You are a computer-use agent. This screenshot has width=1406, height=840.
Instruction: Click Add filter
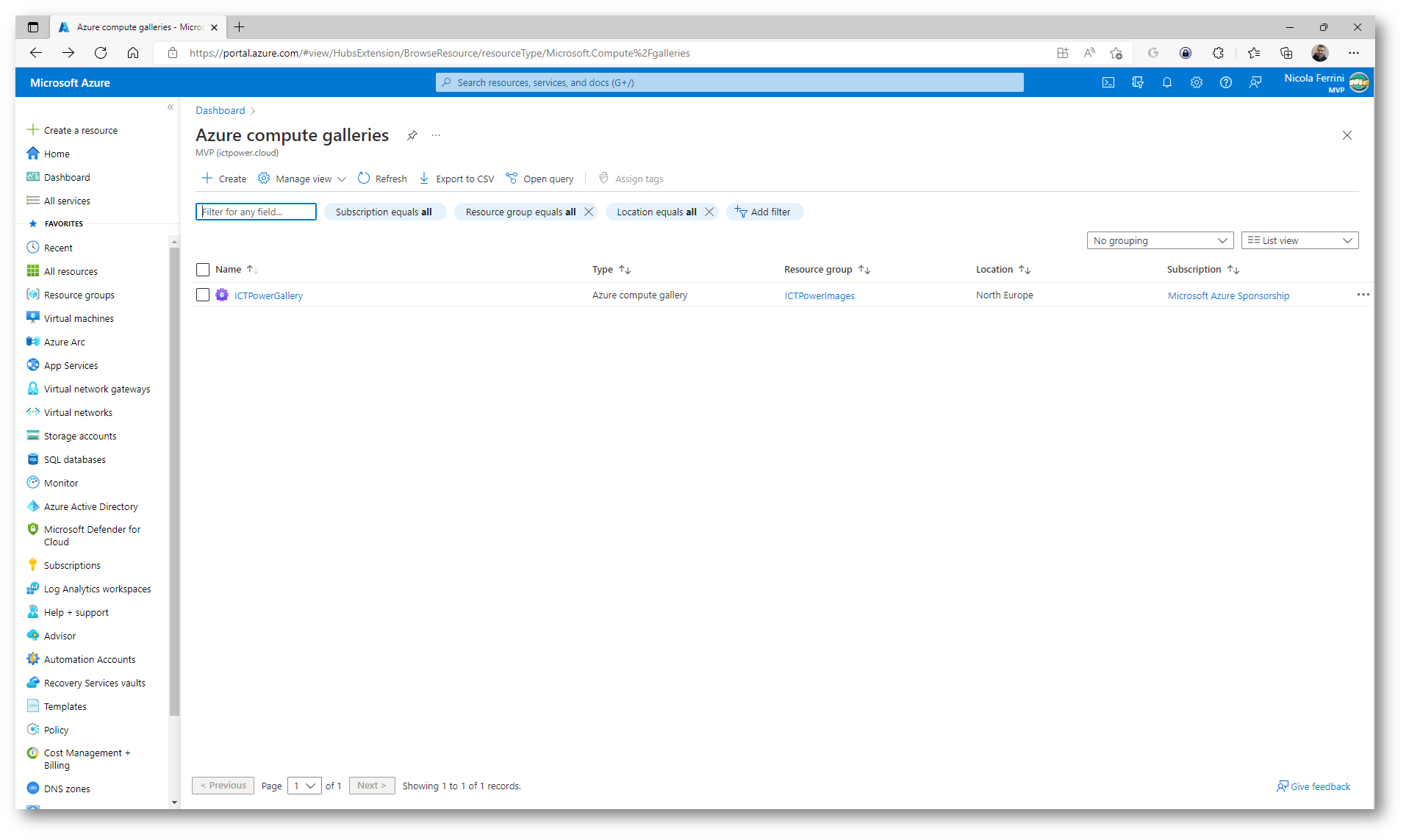(x=764, y=212)
